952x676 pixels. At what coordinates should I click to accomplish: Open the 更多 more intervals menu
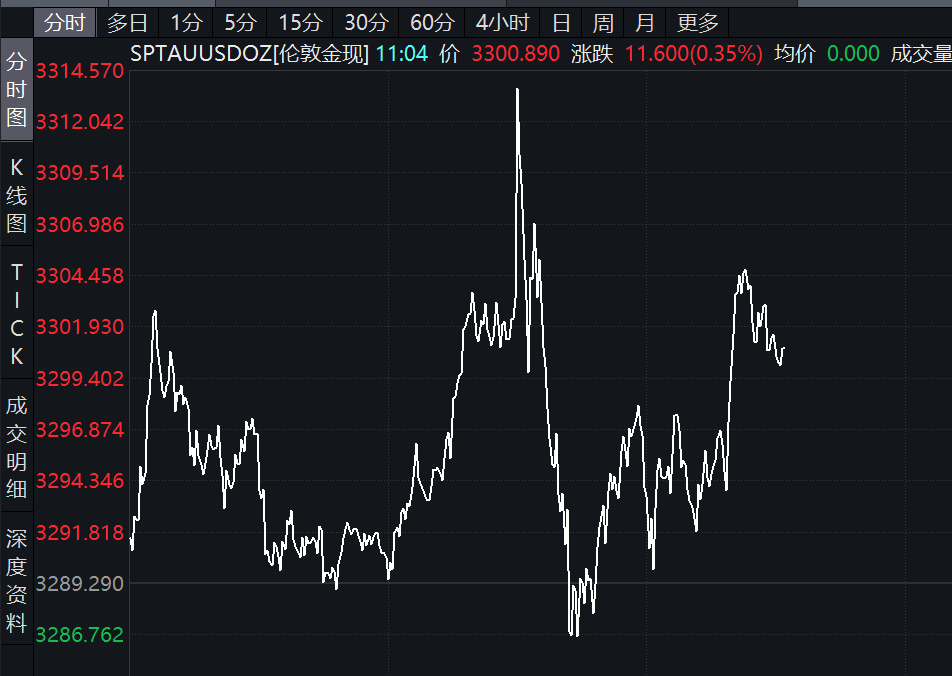[698, 23]
